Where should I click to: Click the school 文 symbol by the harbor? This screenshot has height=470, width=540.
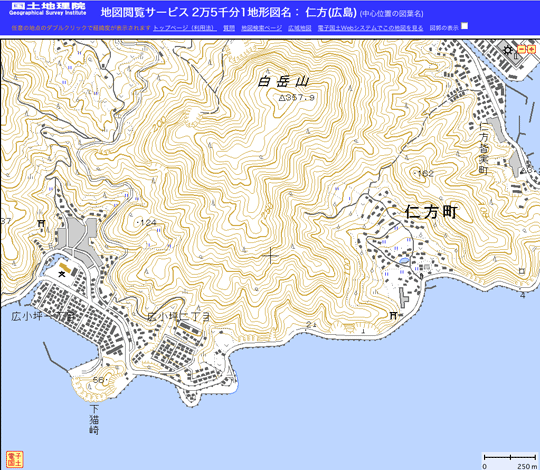[62, 274]
